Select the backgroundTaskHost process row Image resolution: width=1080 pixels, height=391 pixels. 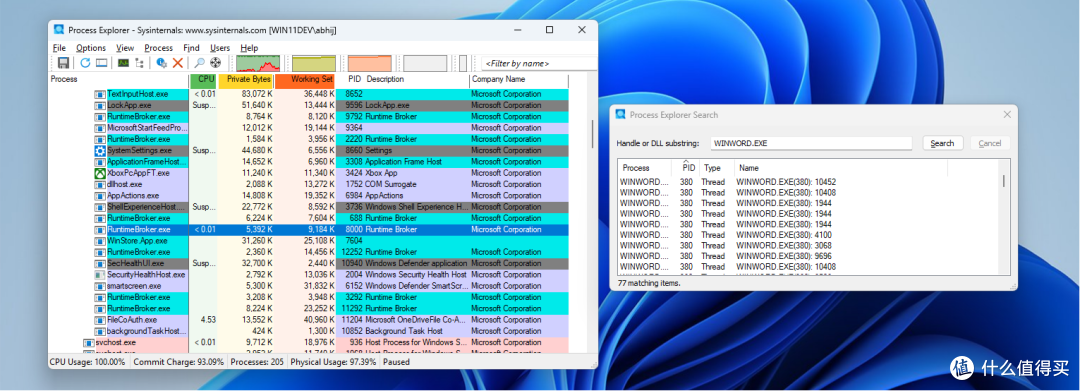310,331
